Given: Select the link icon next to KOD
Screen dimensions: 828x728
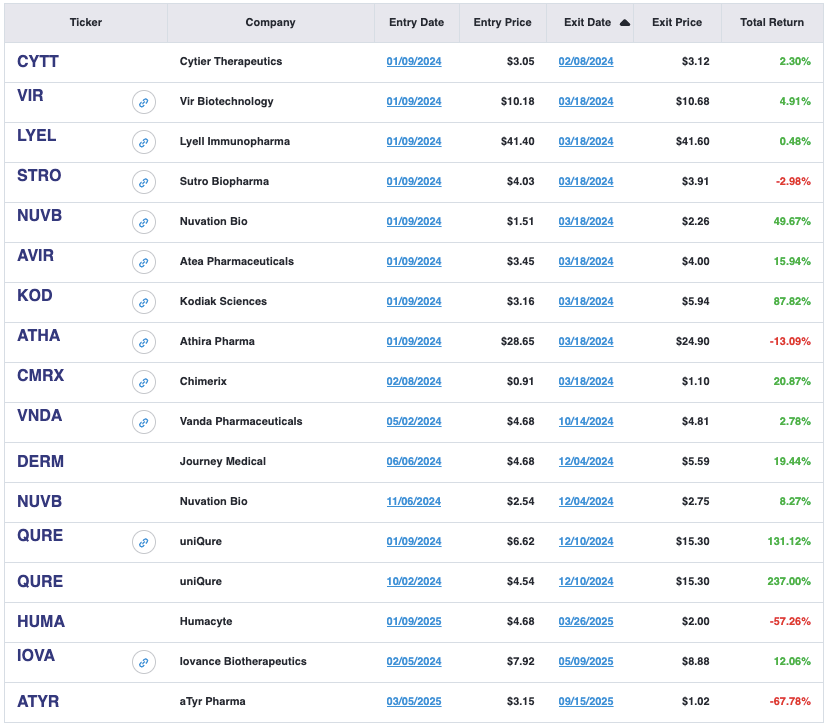Looking at the screenshot, I should coord(144,302).
